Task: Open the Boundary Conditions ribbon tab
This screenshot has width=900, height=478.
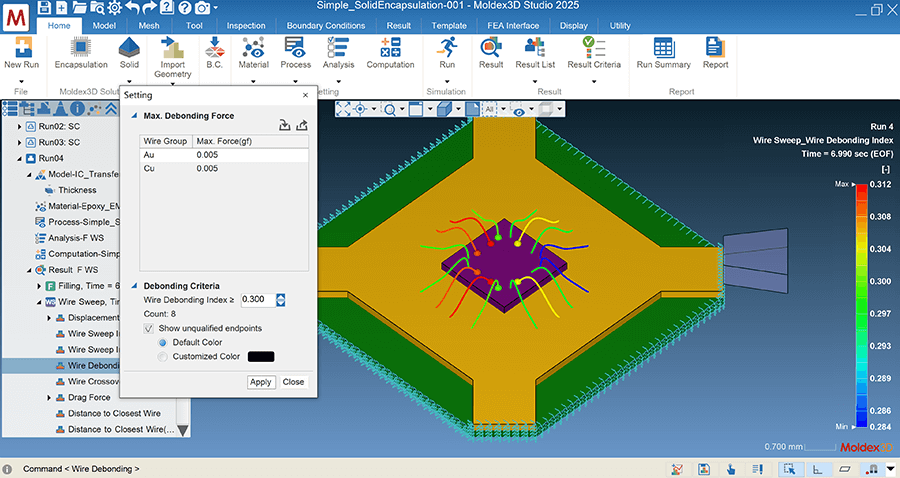Action: (325, 25)
